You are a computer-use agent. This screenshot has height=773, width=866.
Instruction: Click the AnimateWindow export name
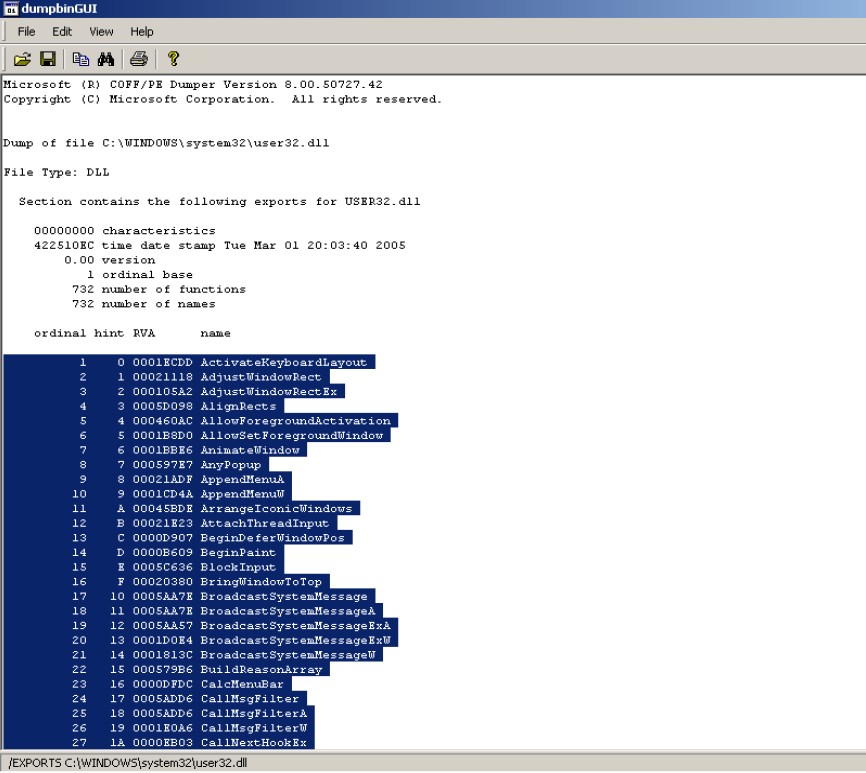pyautogui.click(x=250, y=450)
